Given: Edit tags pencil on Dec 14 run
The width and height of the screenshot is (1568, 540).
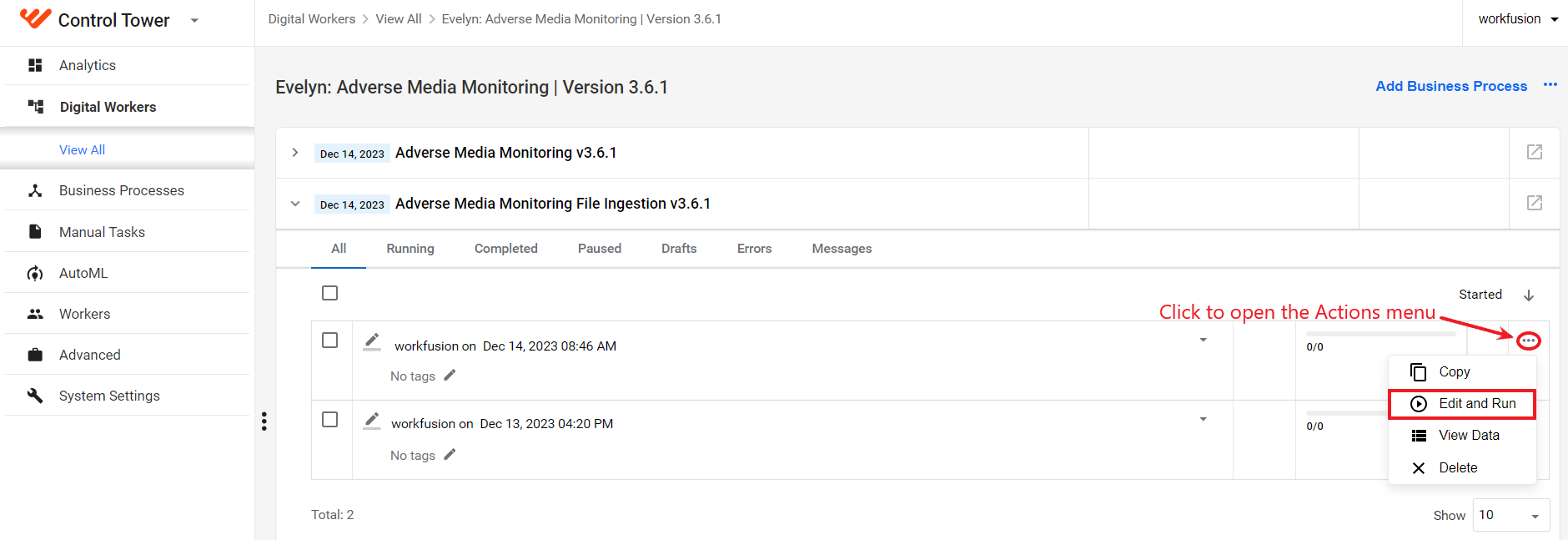Looking at the screenshot, I should [450, 376].
